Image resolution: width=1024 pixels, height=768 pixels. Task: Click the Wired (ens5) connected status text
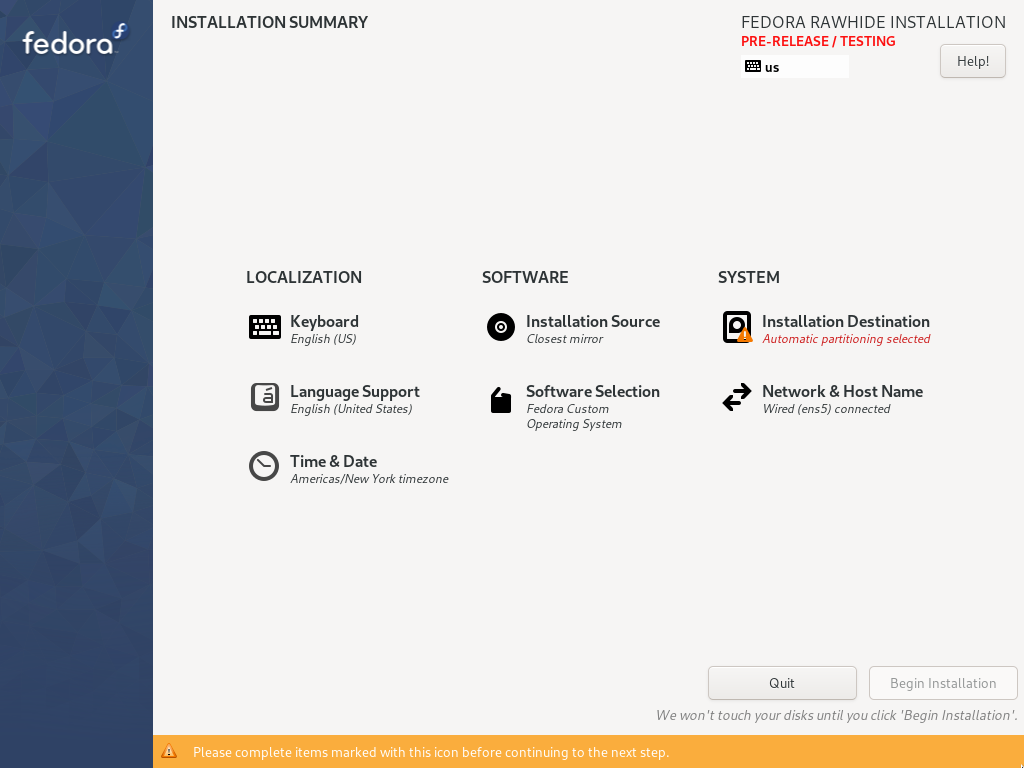coord(826,409)
